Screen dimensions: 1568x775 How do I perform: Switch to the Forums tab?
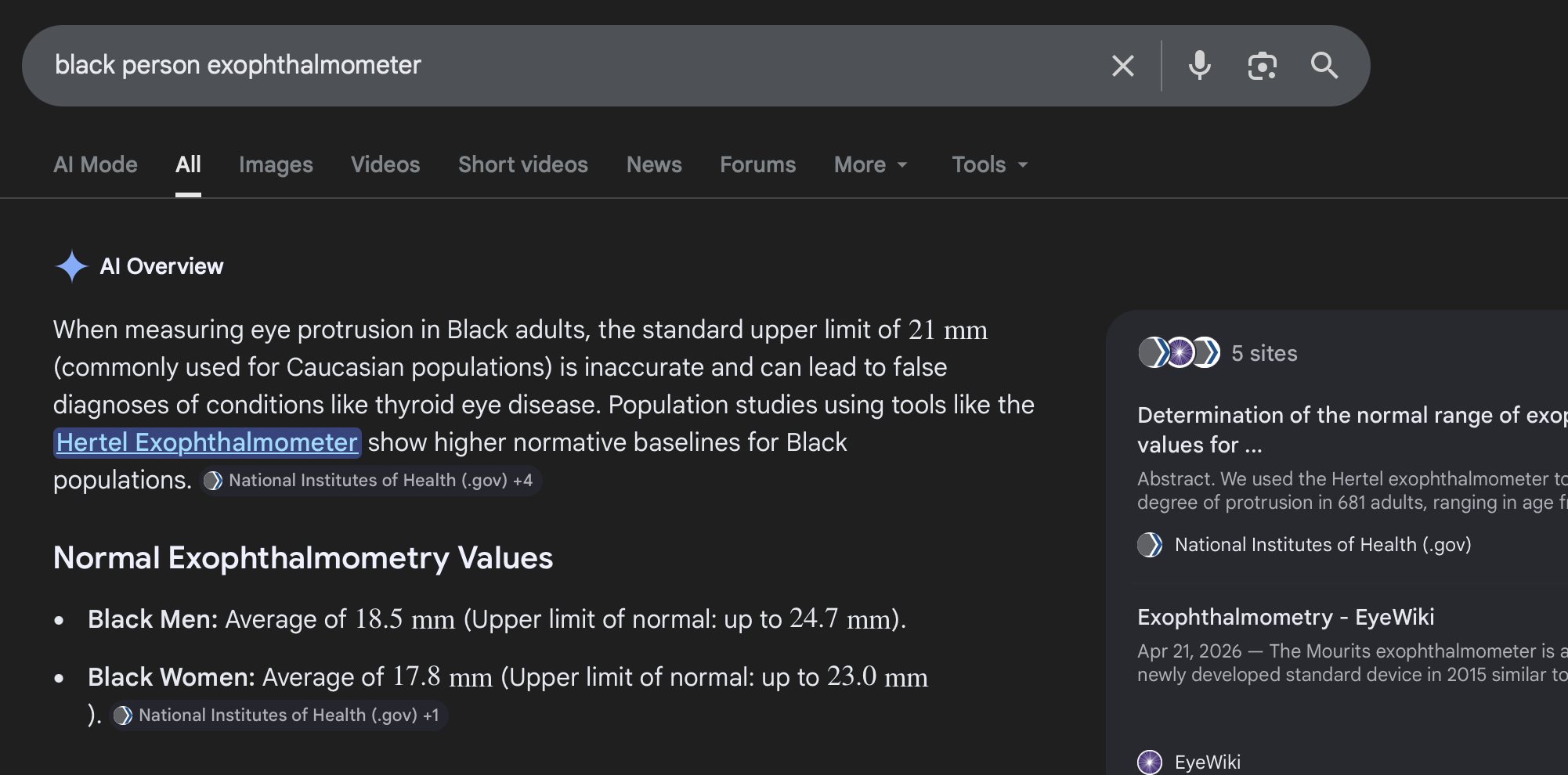758,164
